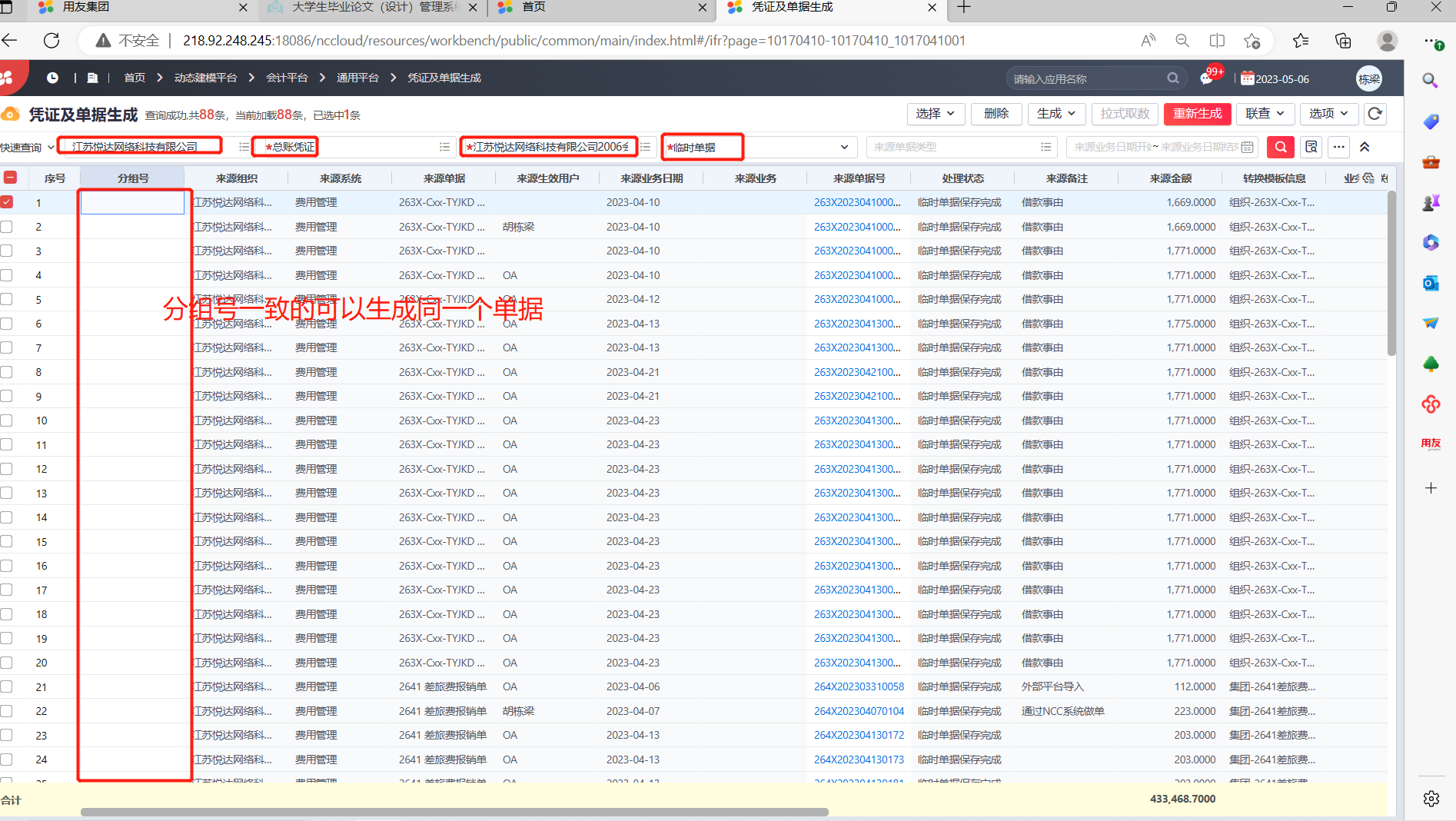Open the 临时单据 status dropdown arrow
1456x821 pixels.
coord(844,147)
